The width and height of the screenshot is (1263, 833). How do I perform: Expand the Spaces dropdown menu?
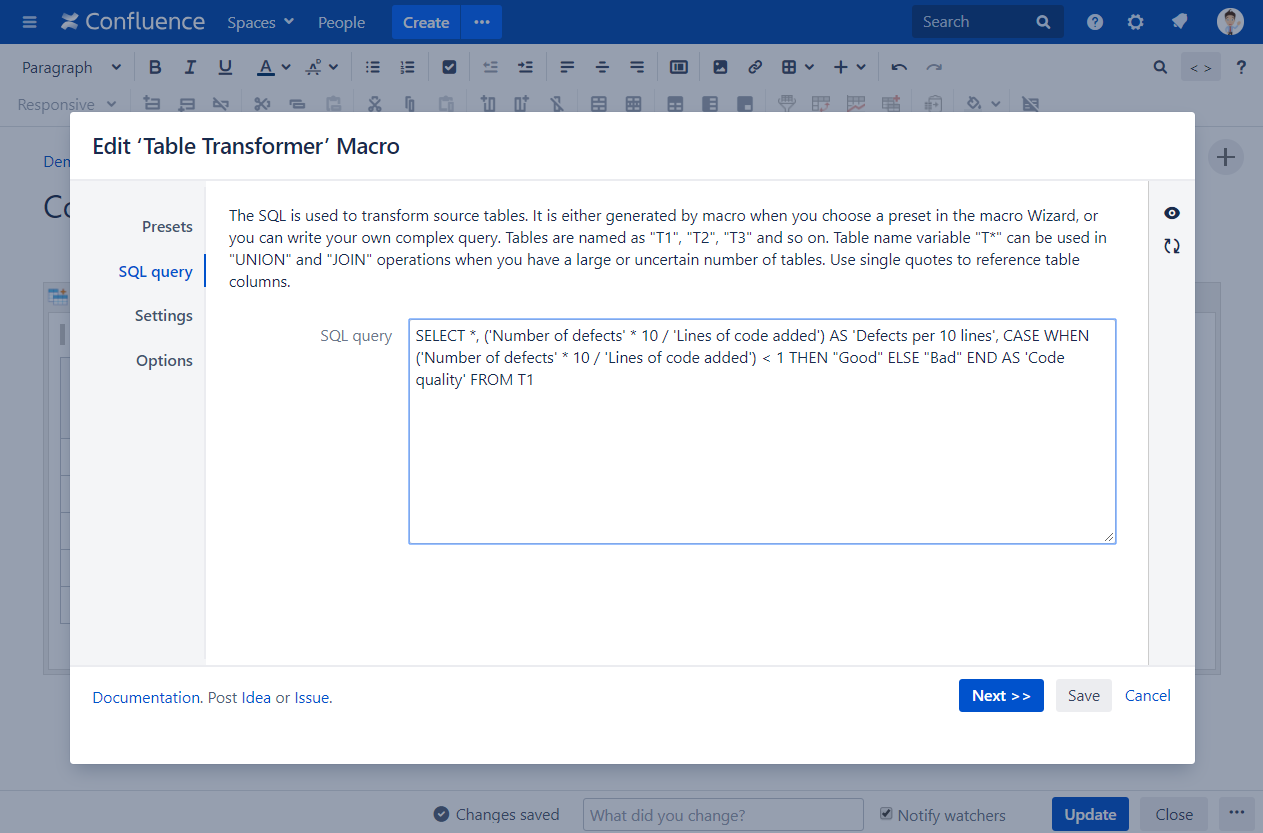(x=260, y=21)
